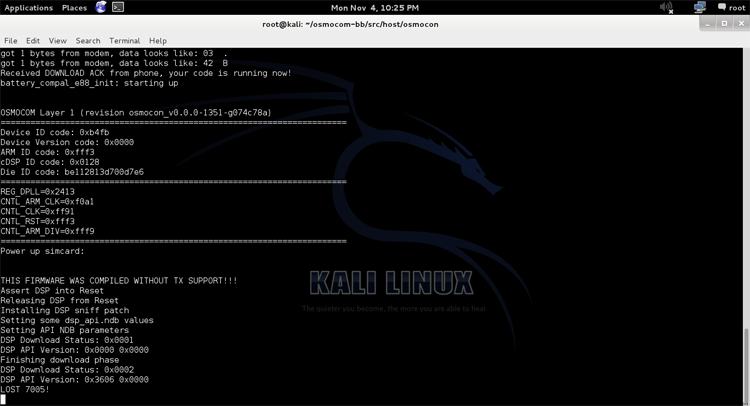
Task: Open the network connection icon
Action: coord(700,7)
